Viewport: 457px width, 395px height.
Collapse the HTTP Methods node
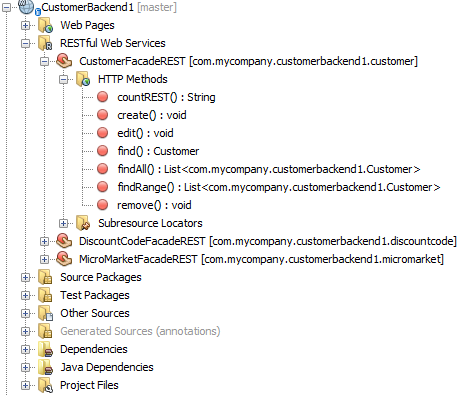pyautogui.click(x=63, y=79)
